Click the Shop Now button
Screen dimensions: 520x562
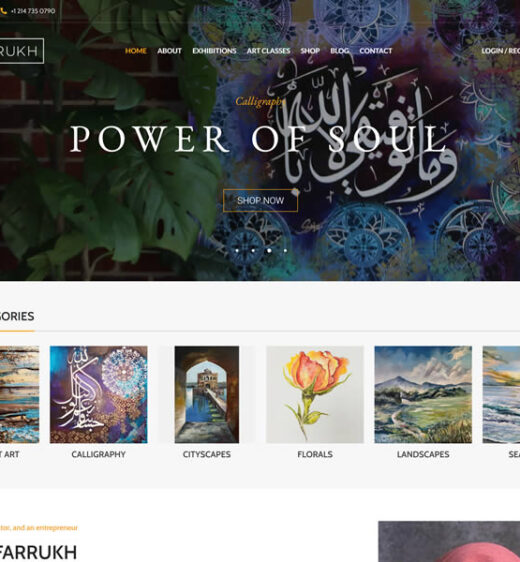pos(261,200)
